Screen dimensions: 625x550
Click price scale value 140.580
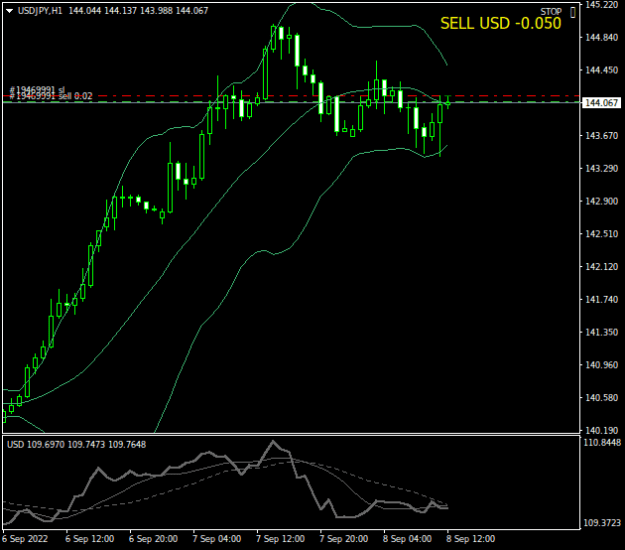[601, 397]
